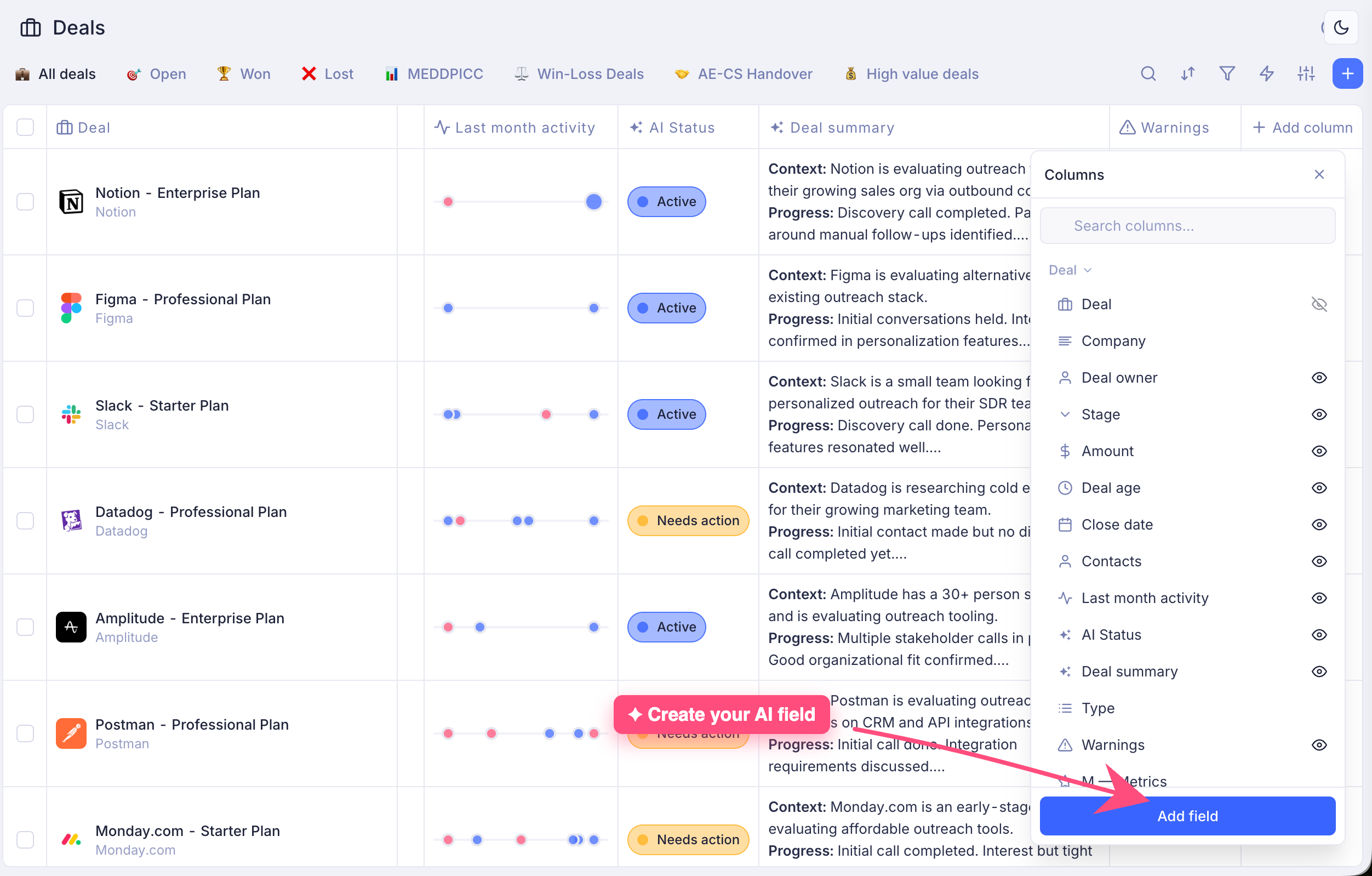This screenshot has width=1372, height=876.
Task: Click the Monday.com company logo
Action: click(71, 839)
